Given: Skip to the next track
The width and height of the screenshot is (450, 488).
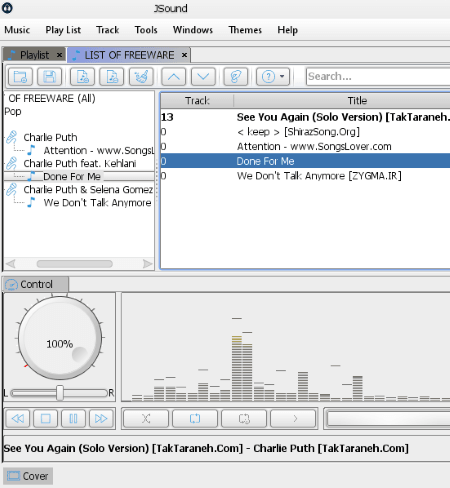Looking at the screenshot, I should tap(101, 418).
